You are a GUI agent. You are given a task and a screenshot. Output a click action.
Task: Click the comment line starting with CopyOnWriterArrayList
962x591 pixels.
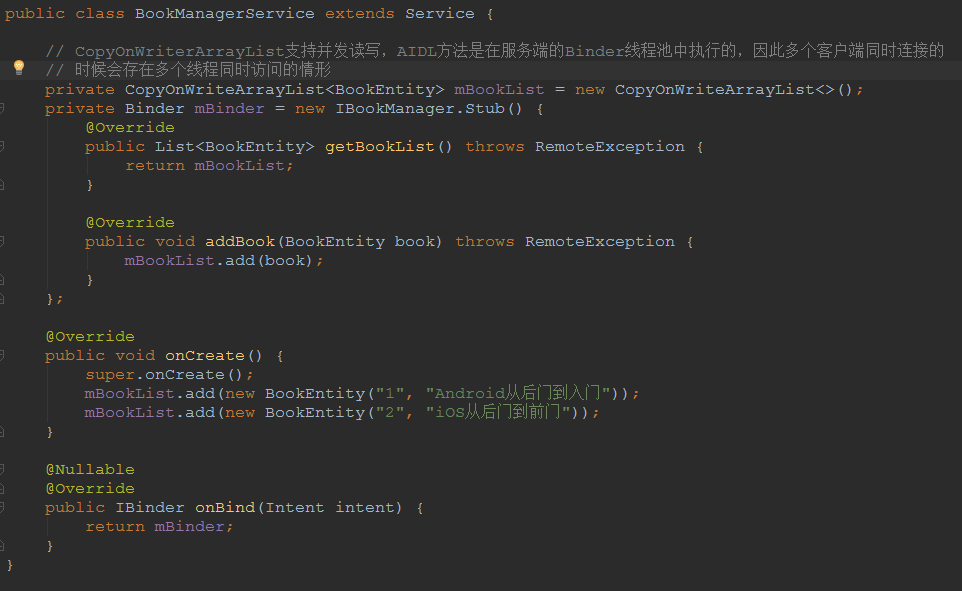[494, 51]
